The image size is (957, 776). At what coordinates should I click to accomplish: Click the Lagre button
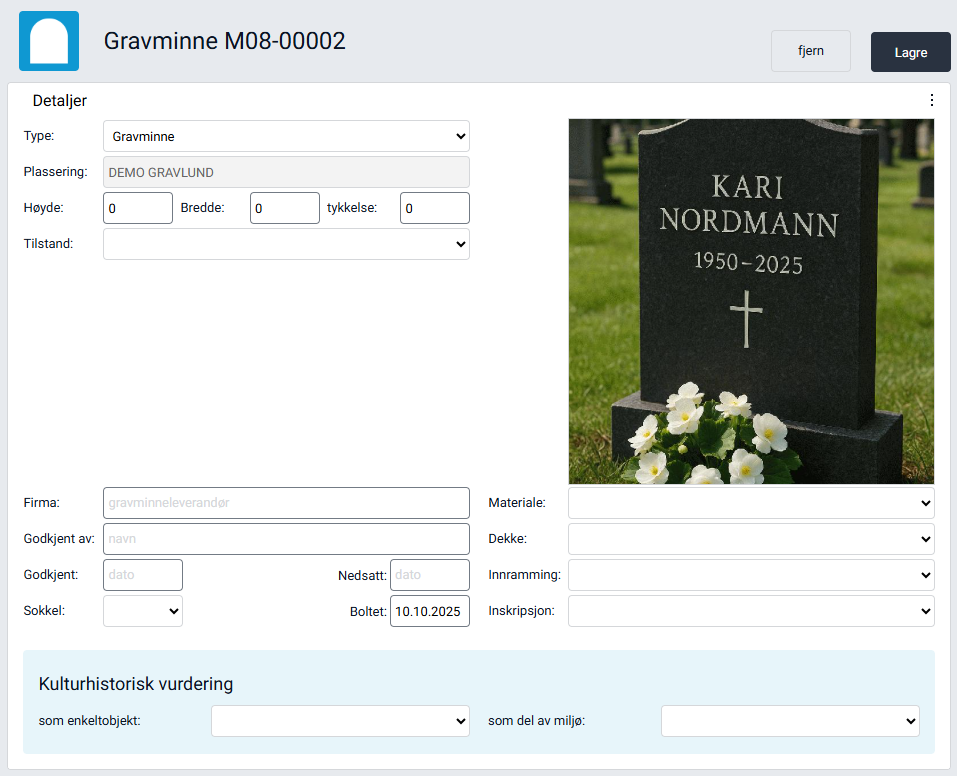(909, 51)
